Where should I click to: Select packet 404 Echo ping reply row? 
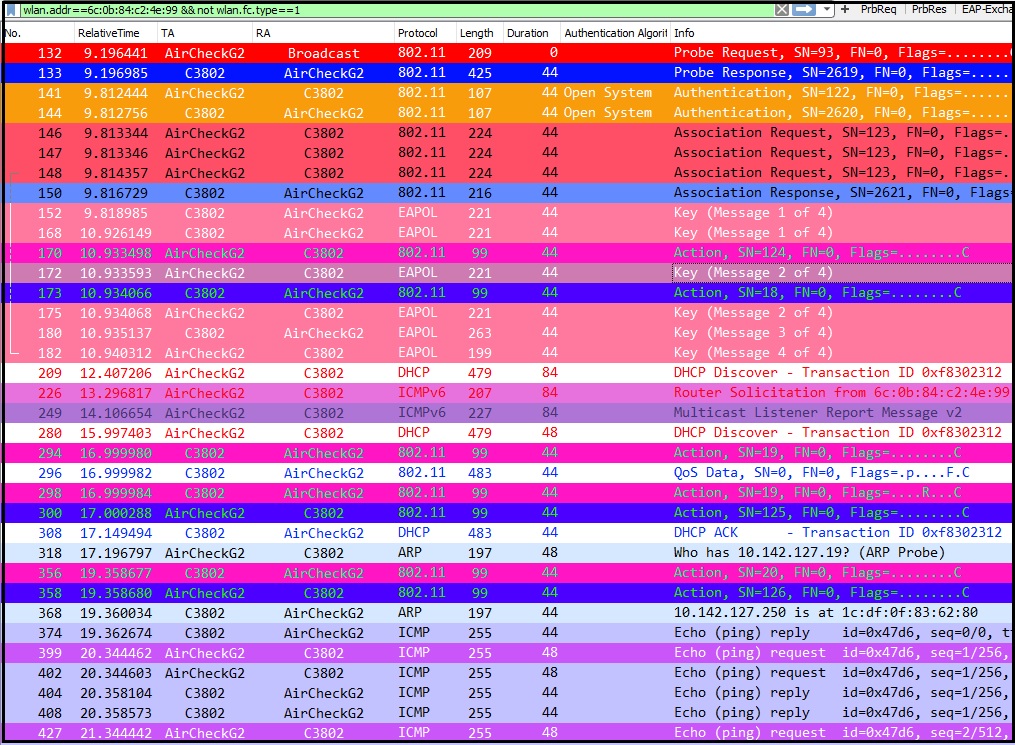coord(508,693)
